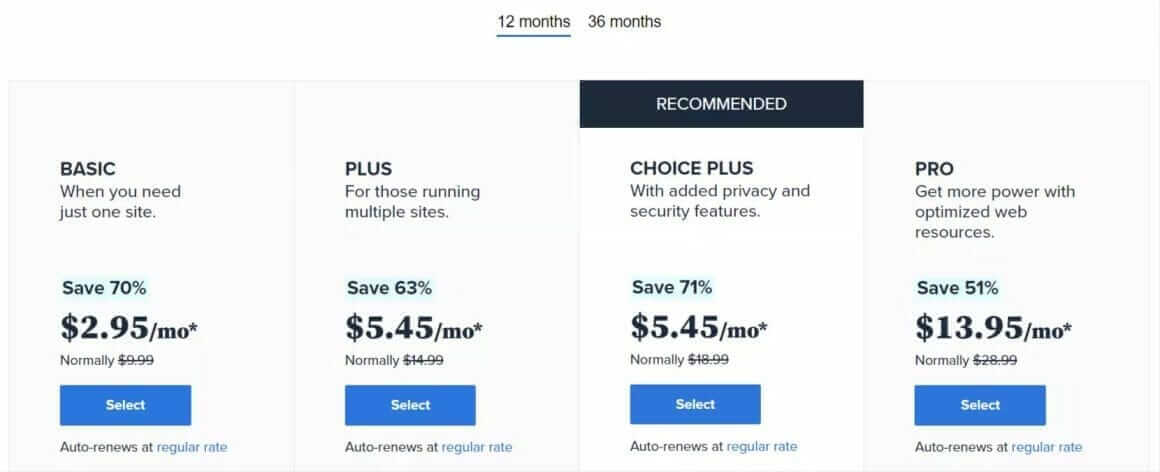Switch to the 36 months tab
This screenshot has height=472, width=1160.
click(x=624, y=22)
